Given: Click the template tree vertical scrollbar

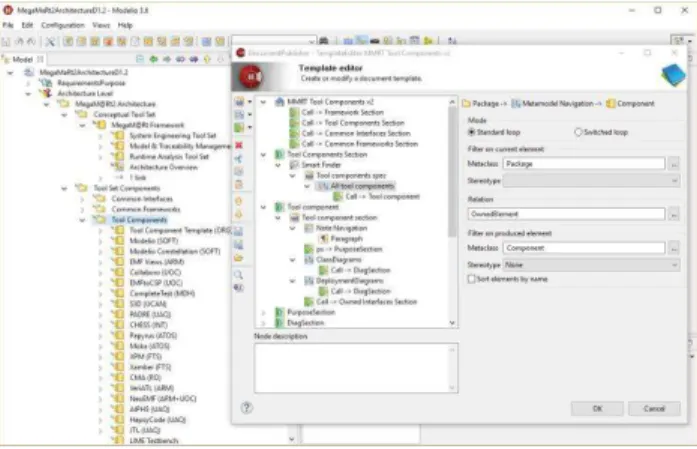Looking at the screenshot, I should (452, 212).
